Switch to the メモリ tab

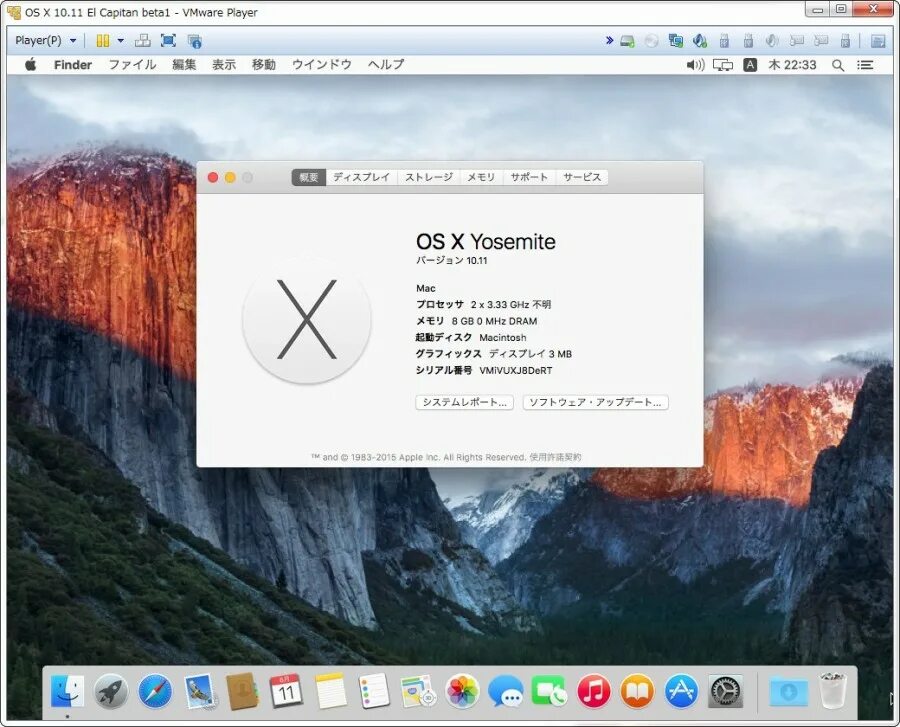[x=481, y=177]
